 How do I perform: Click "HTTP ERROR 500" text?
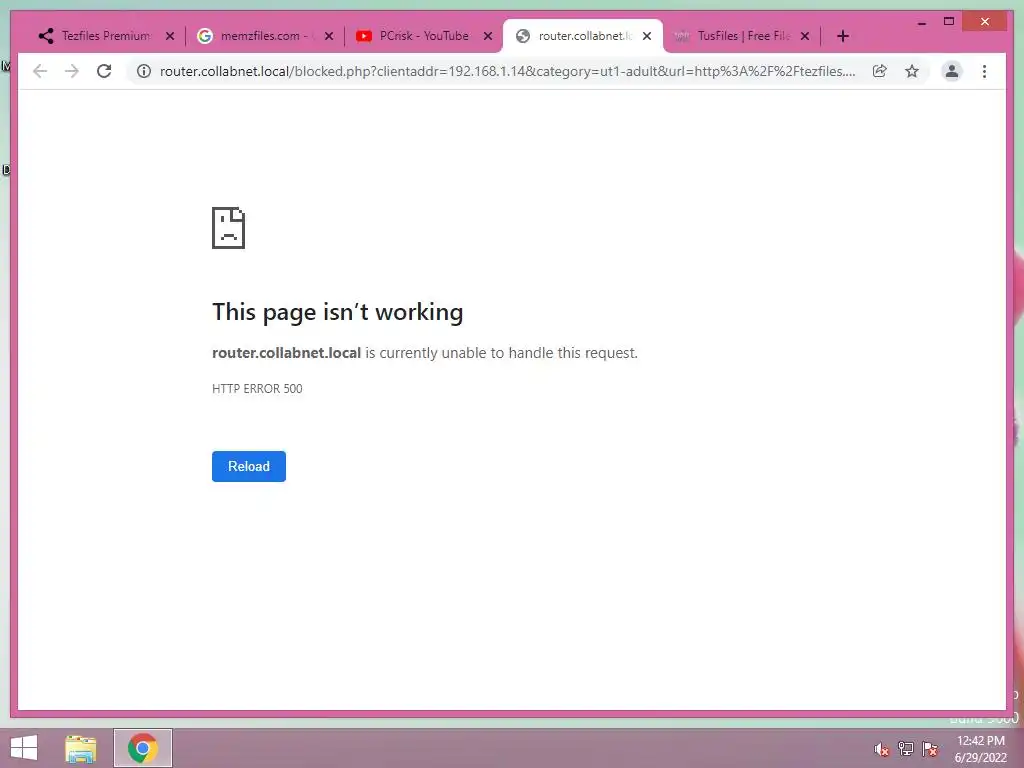(257, 389)
